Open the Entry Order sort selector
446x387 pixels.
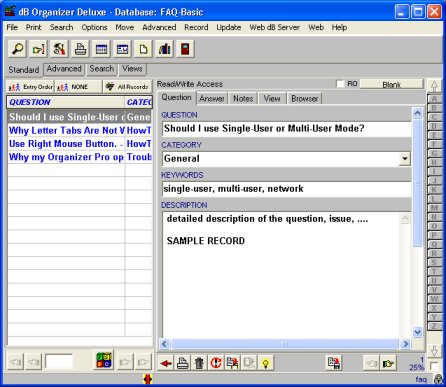point(31,87)
